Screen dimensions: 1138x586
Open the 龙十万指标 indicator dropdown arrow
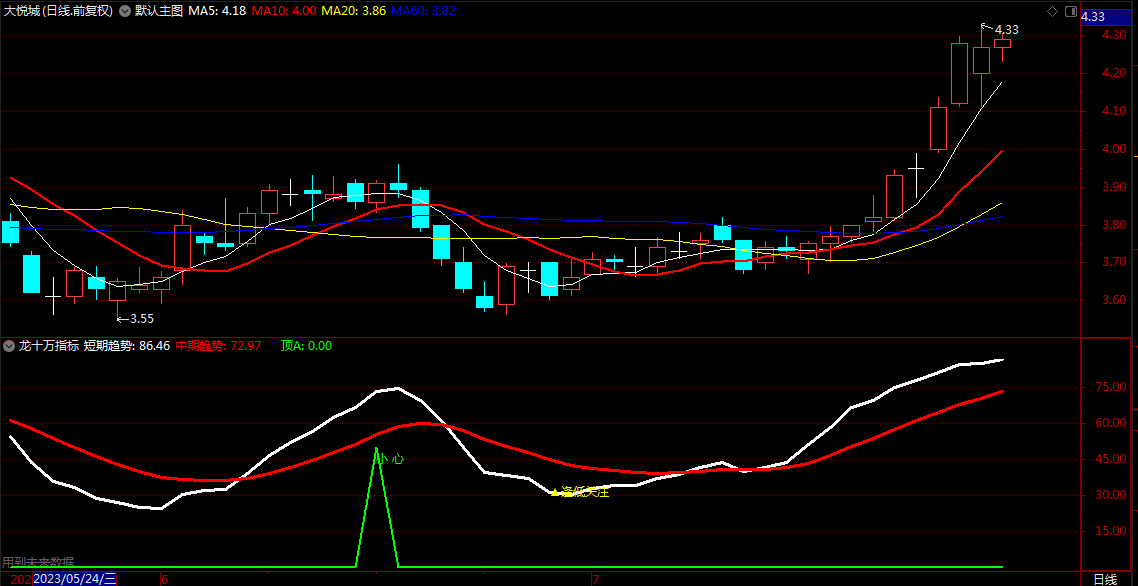click(x=9, y=346)
